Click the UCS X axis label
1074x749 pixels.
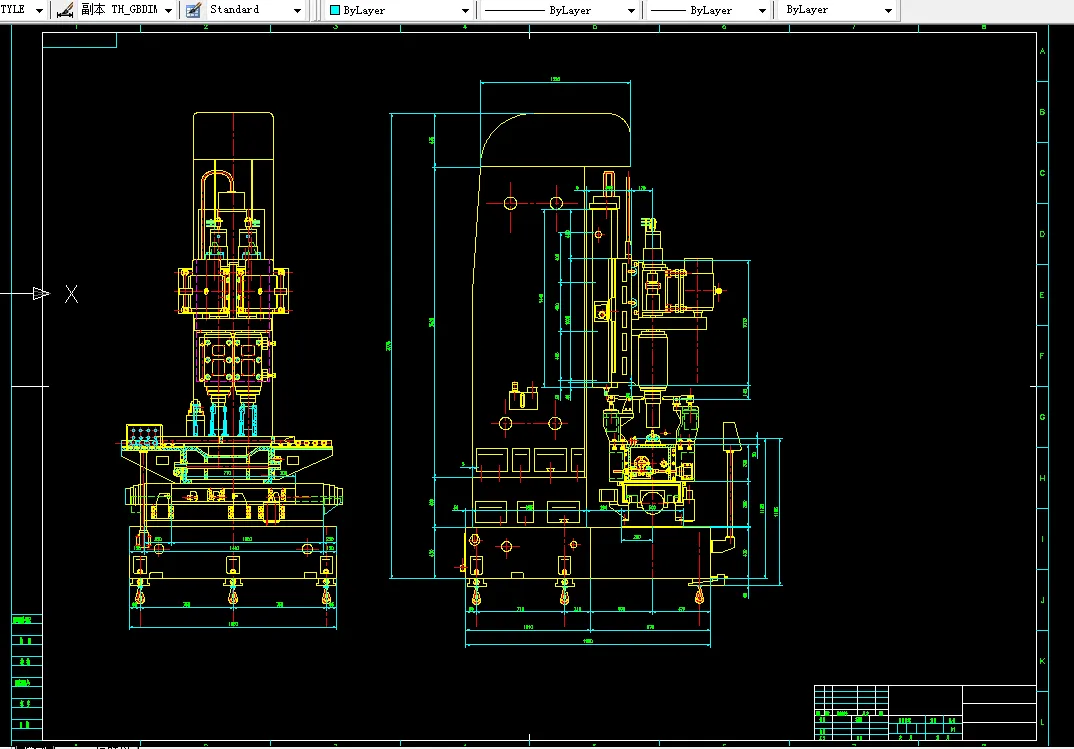(71, 294)
